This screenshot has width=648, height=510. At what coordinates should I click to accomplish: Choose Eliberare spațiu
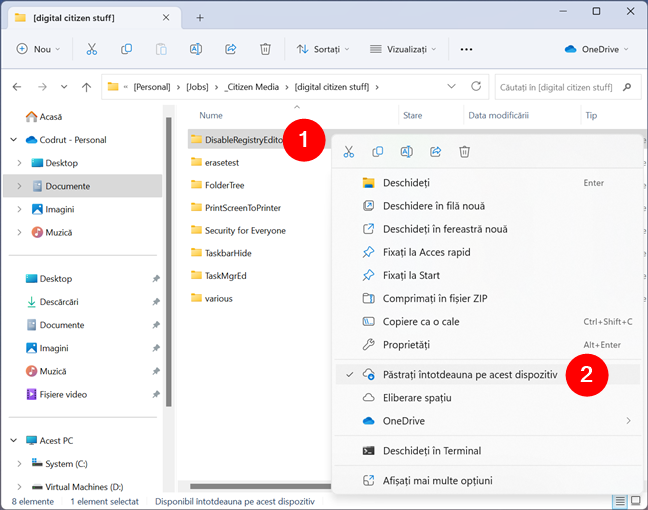pyautogui.click(x=488, y=398)
